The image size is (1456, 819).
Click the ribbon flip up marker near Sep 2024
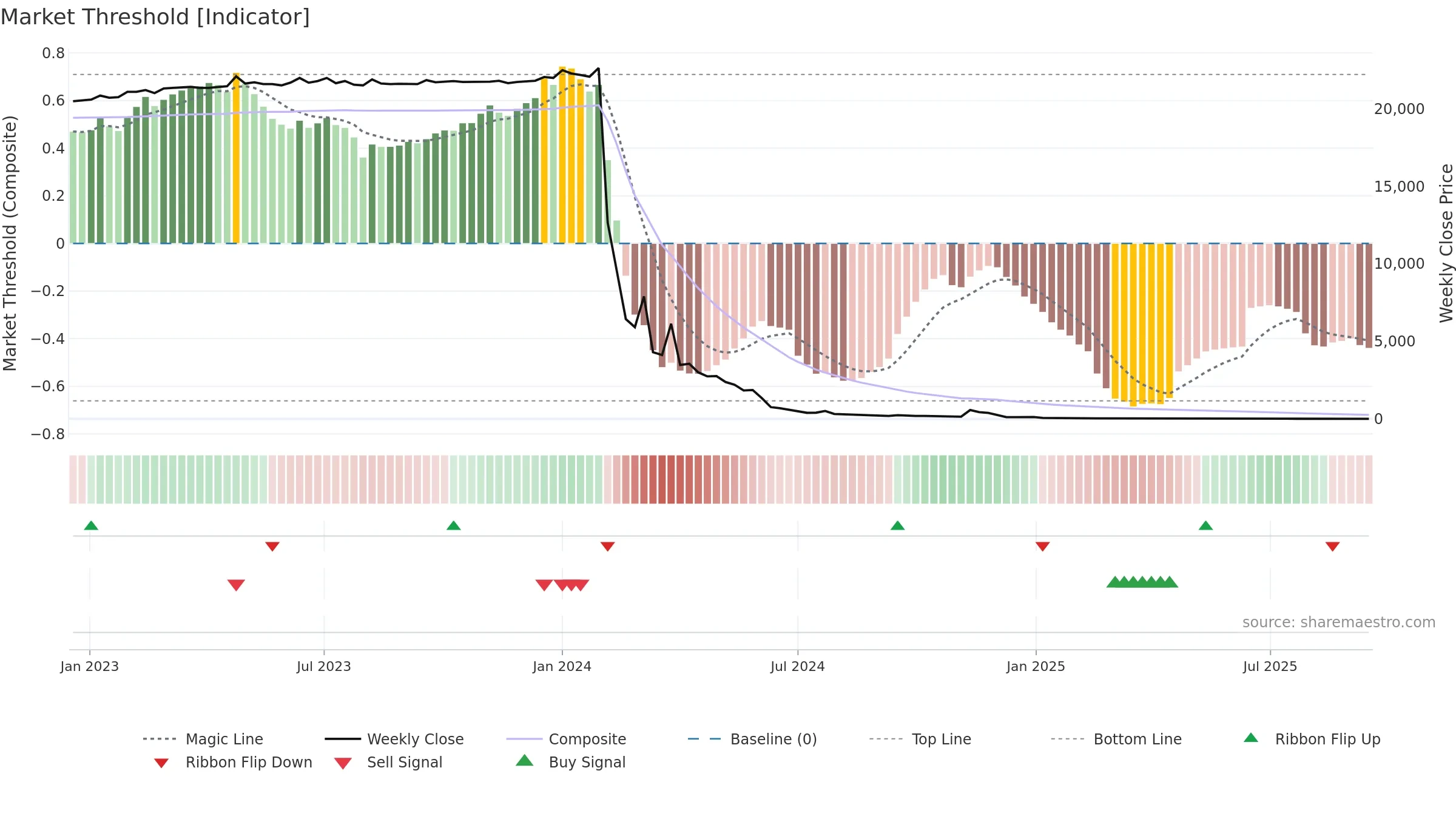[898, 525]
